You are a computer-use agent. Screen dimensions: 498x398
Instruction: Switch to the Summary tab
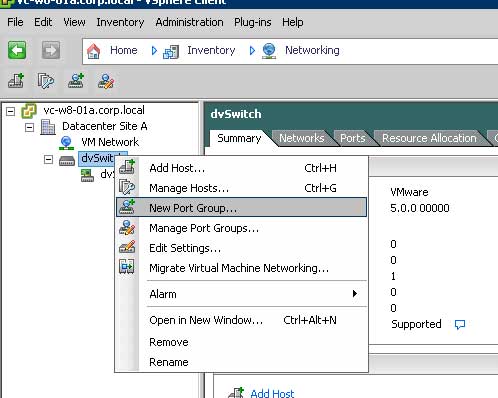point(239,138)
